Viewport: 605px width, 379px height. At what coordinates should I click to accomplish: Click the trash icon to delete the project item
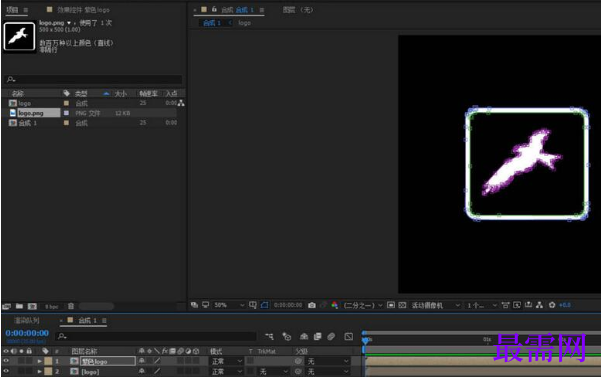(x=71, y=306)
